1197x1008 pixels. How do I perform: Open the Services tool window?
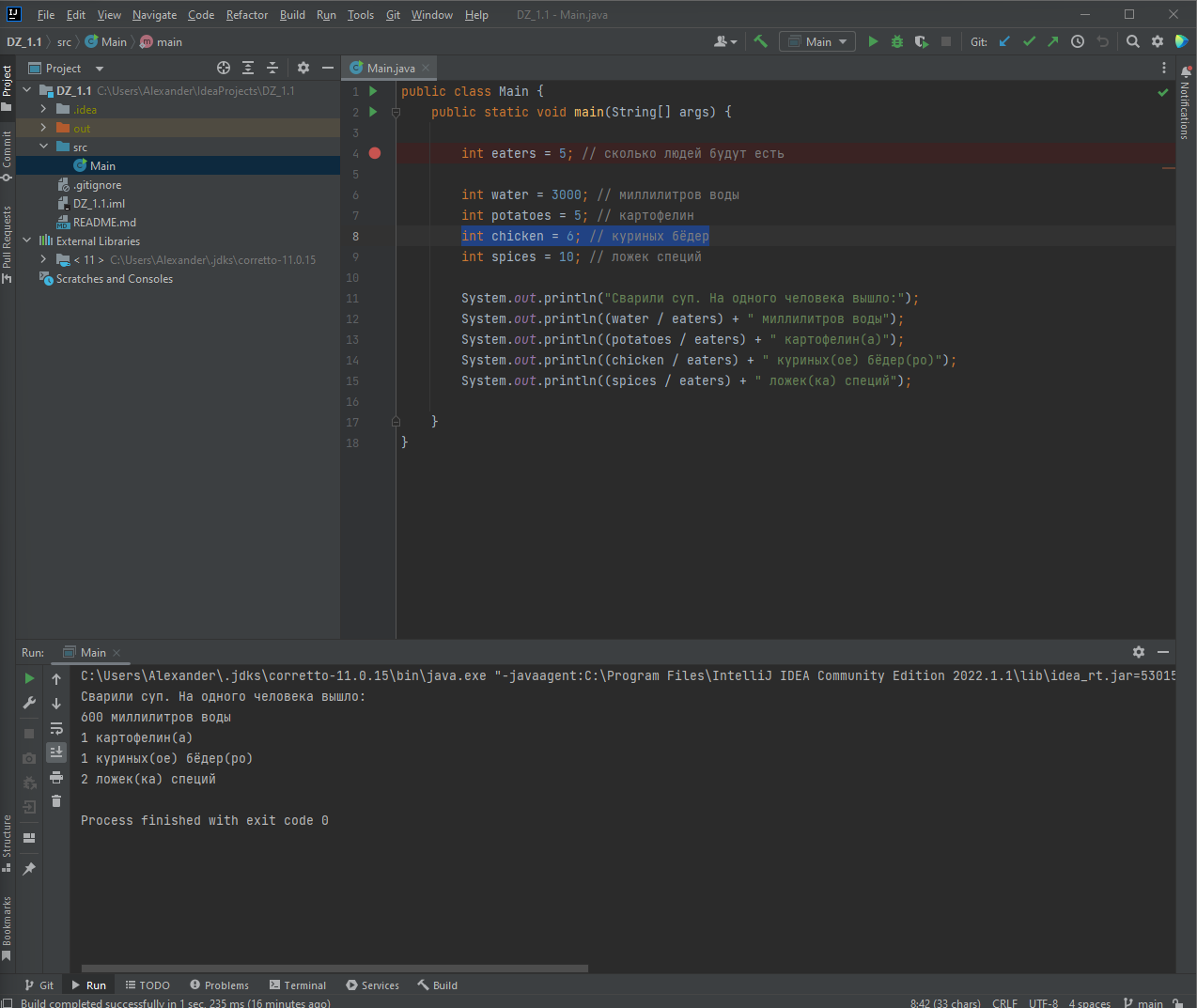[373, 985]
